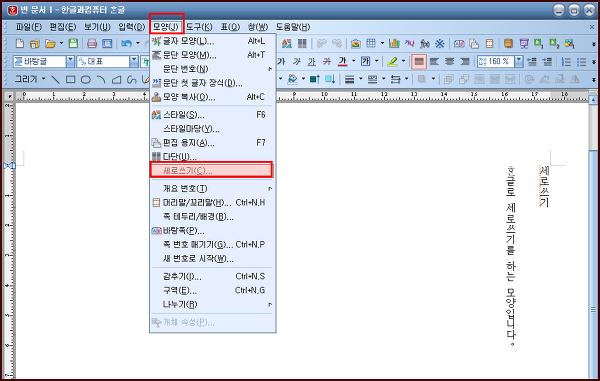
Task: Expand the 그리기 drawing menu dropdown
Action: point(43,79)
